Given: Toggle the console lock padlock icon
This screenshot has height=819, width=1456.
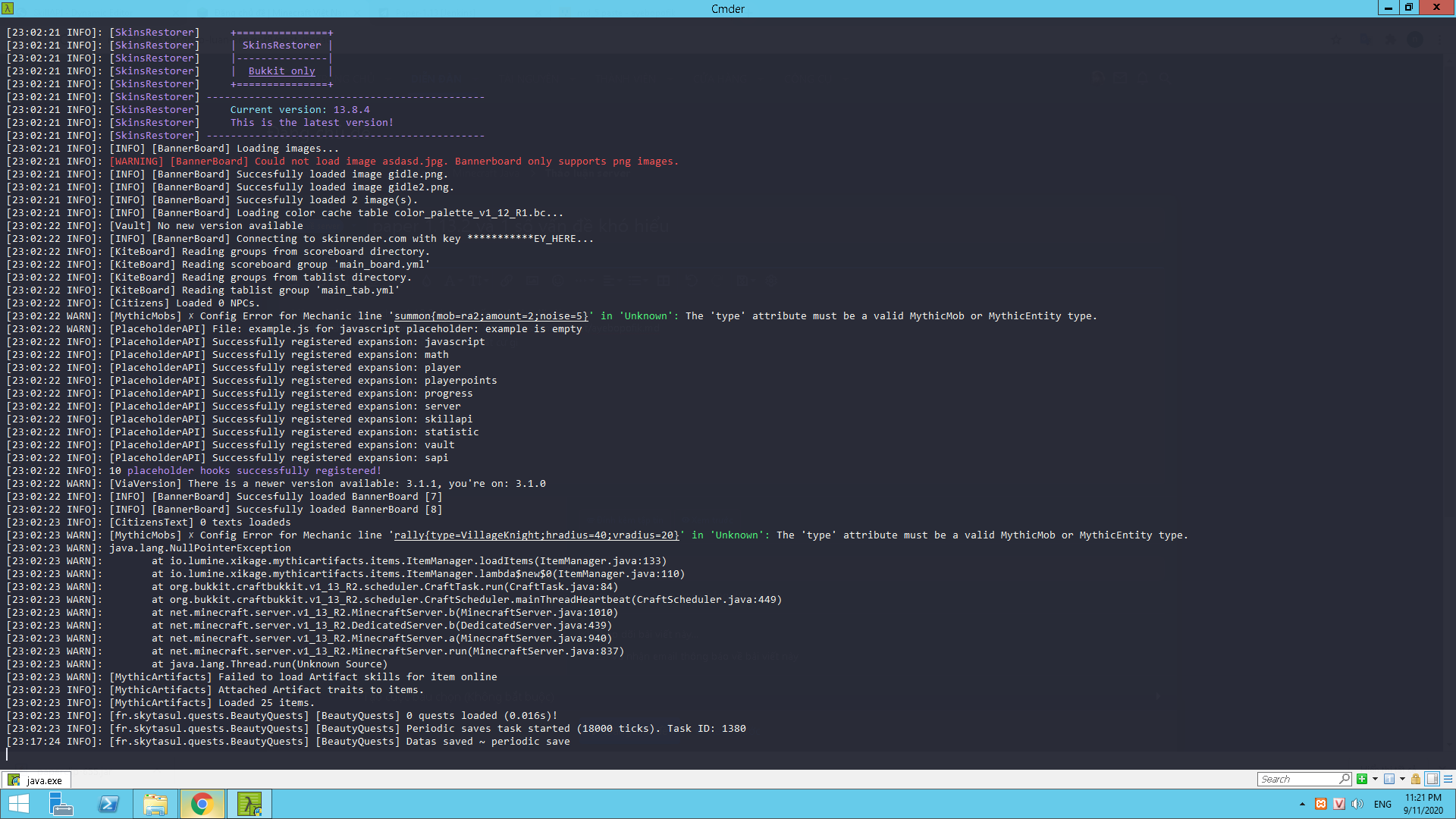Looking at the screenshot, I should point(1416,779).
